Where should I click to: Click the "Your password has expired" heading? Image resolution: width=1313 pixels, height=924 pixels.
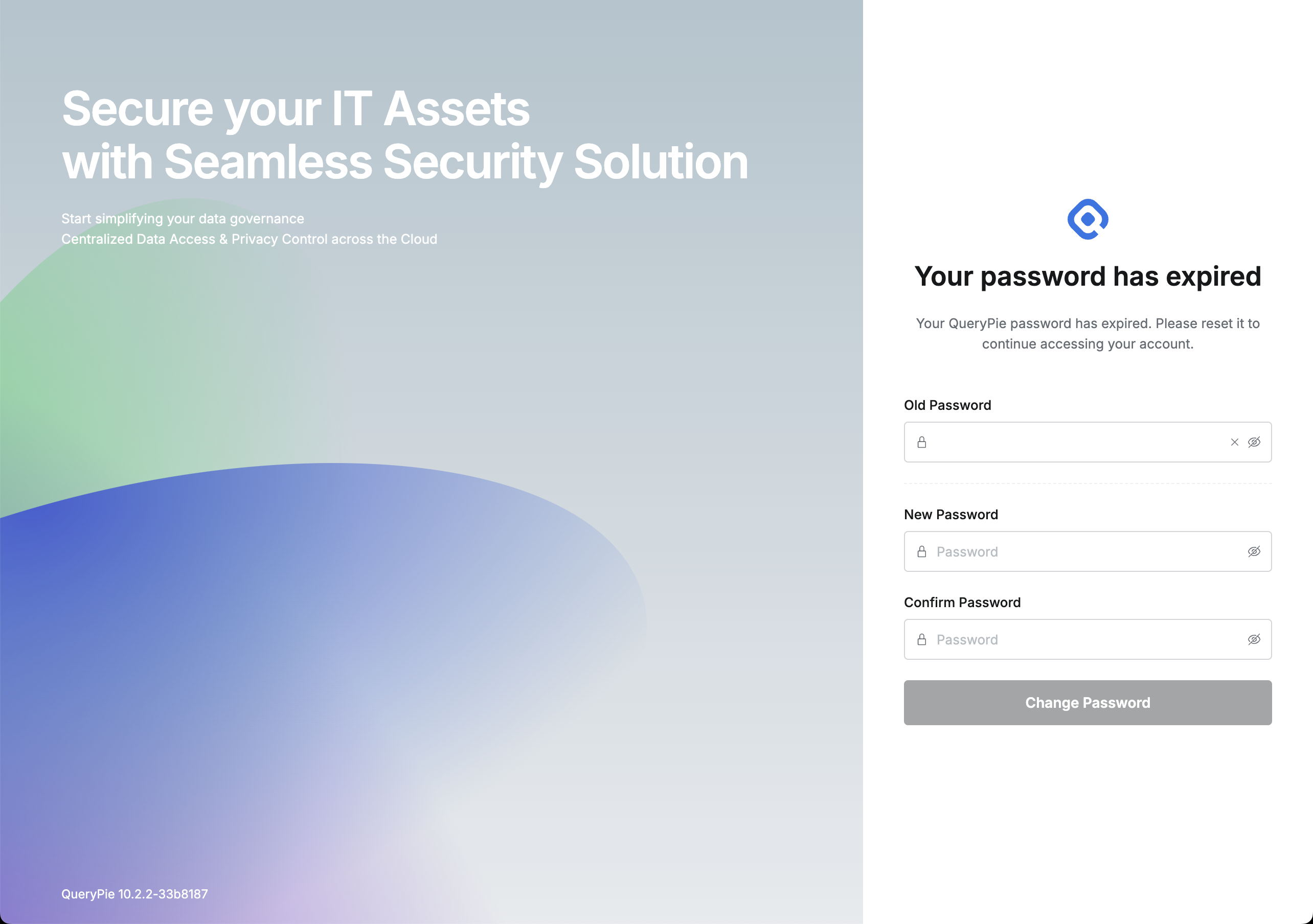[x=1087, y=276]
